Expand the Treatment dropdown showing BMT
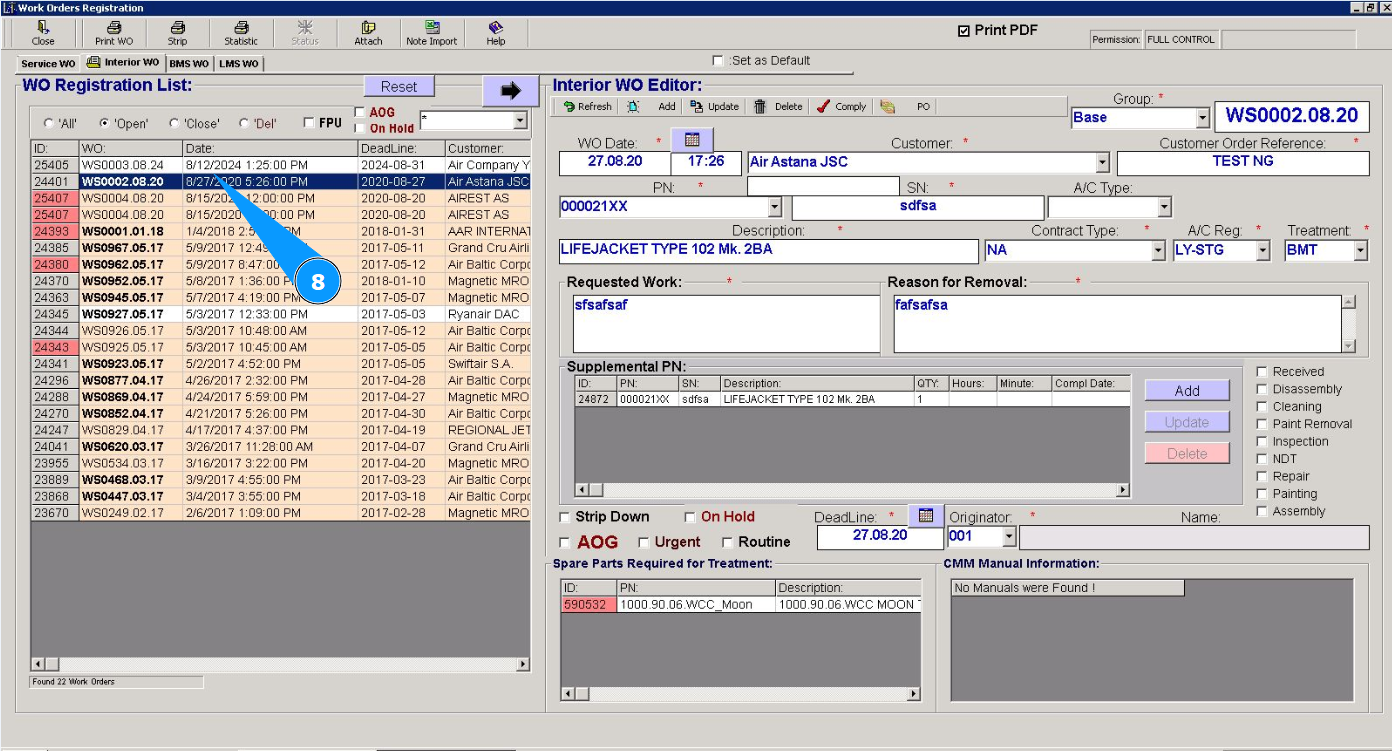This screenshot has height=751, width=1392. coord(1360,251)
